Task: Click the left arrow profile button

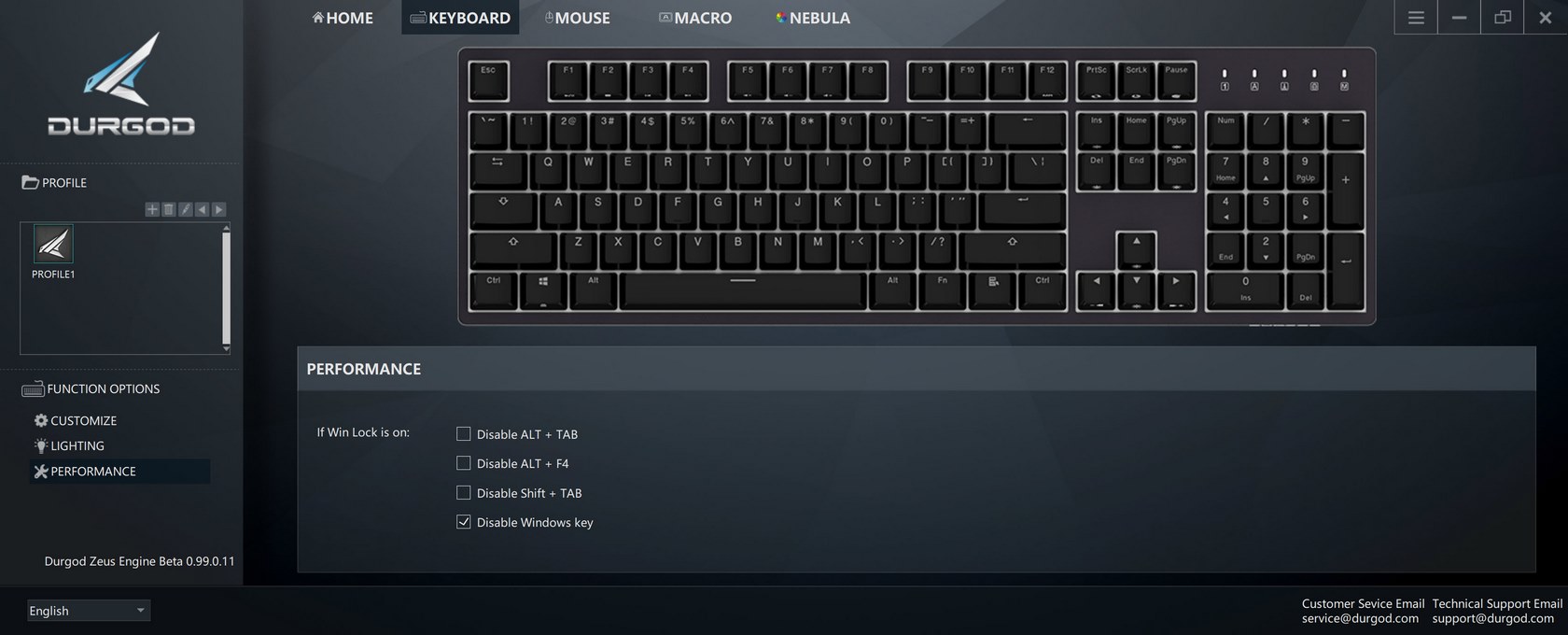Action: 202,209
